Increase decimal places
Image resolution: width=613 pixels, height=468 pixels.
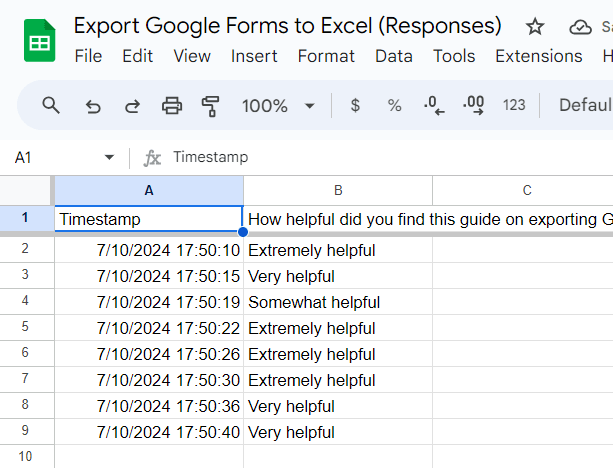[473, 105]
